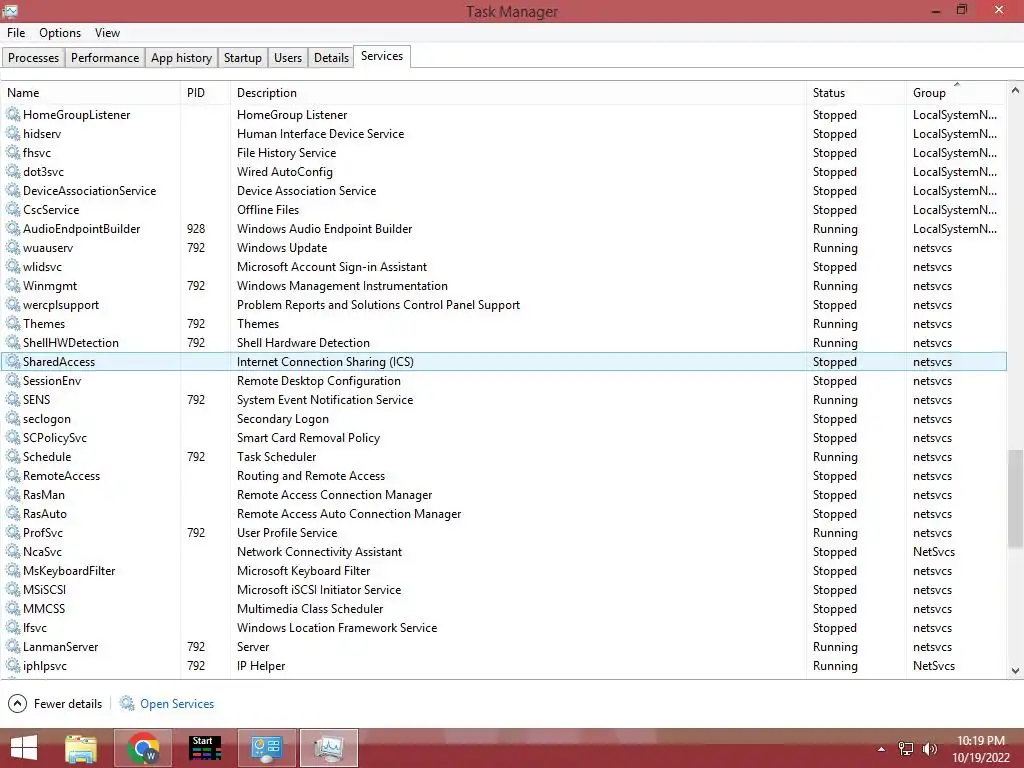This screenshot has height=768, width=1024.
Task: Open the Start menu app taskbar icon
Action: point(204,748)
